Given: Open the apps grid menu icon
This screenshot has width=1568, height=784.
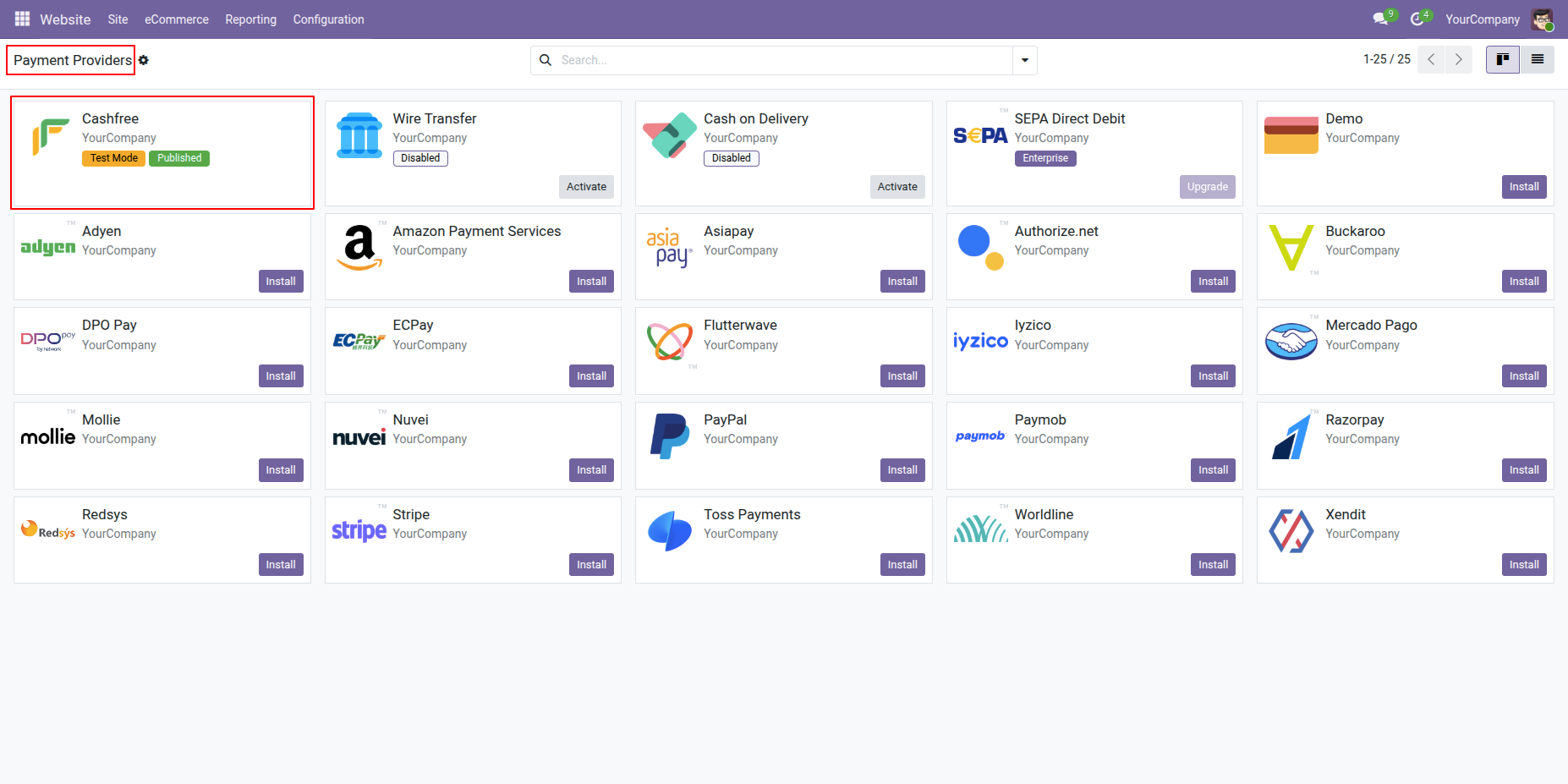Looking at the screenshot, I should coord(22,19).
